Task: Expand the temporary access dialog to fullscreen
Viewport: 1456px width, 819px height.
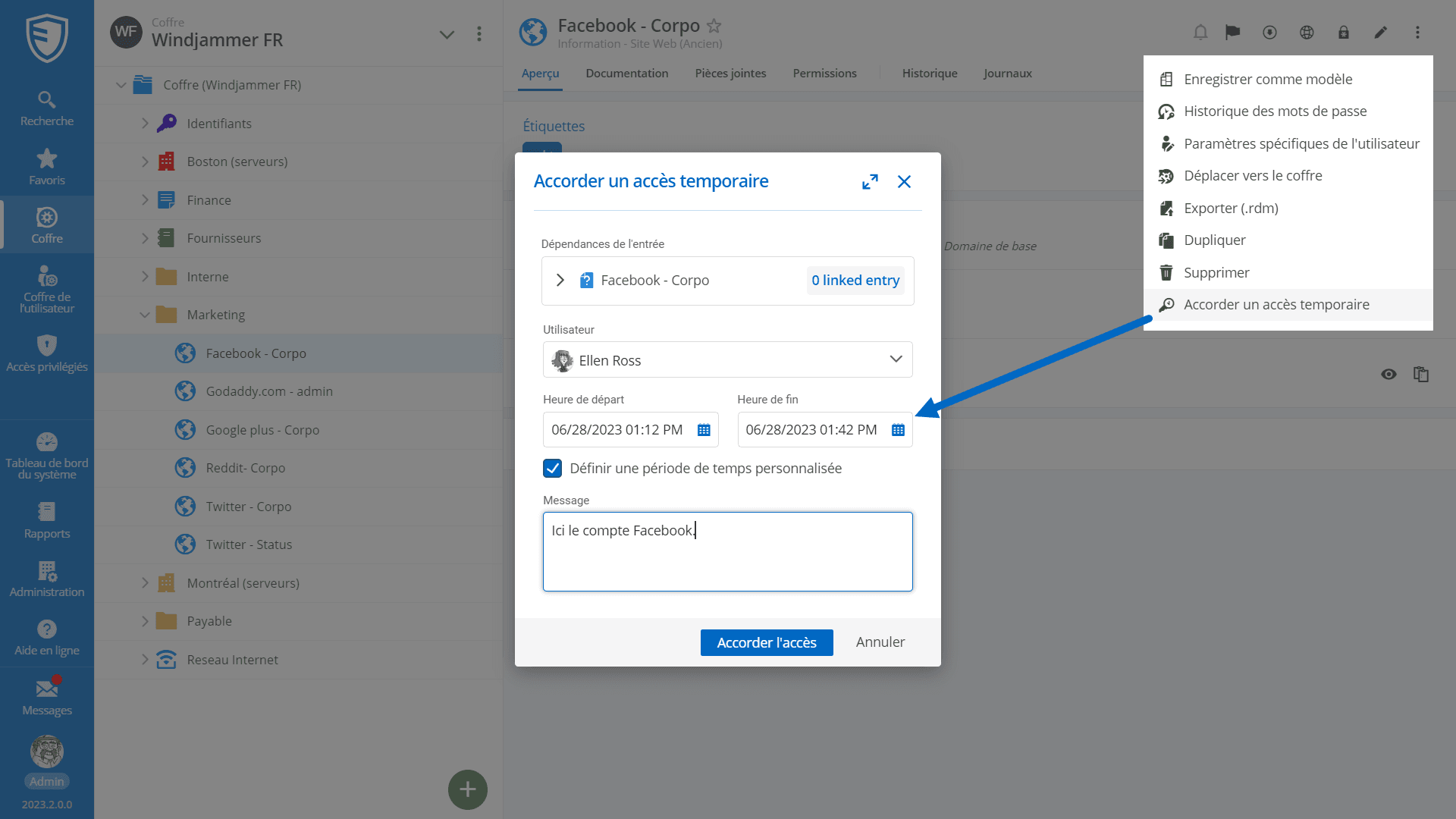Action: click(870, 182)
